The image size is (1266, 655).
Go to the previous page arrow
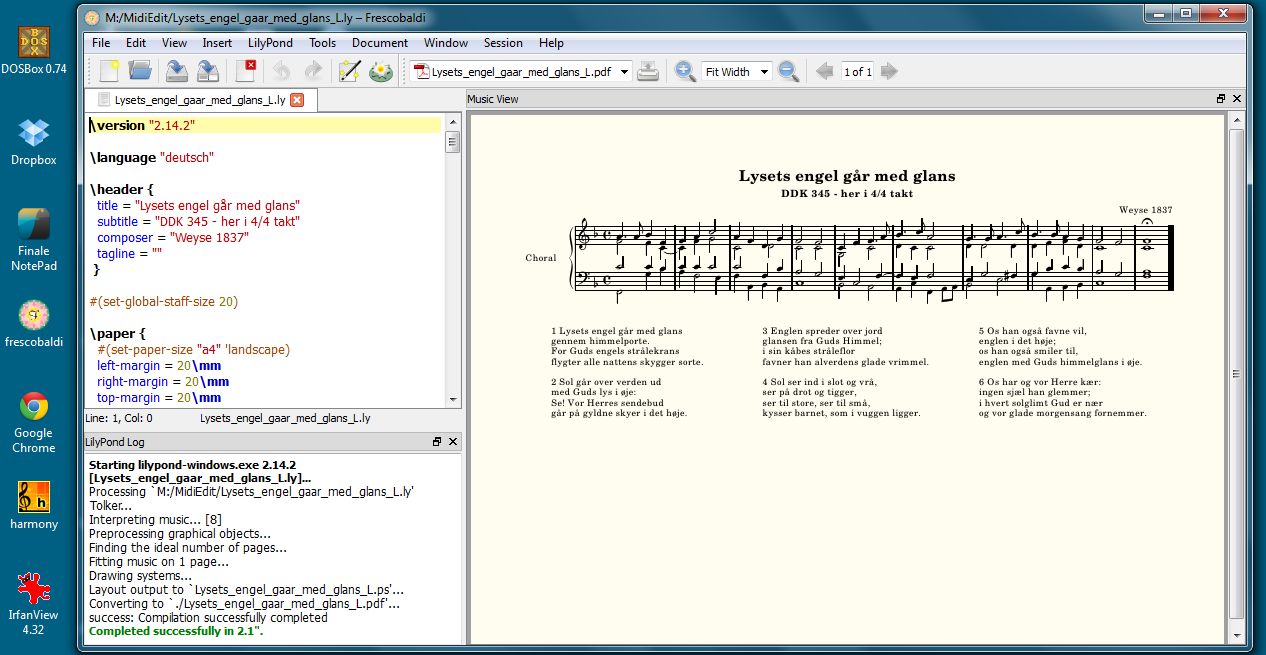pyautogui.click(x=825, y=71)
